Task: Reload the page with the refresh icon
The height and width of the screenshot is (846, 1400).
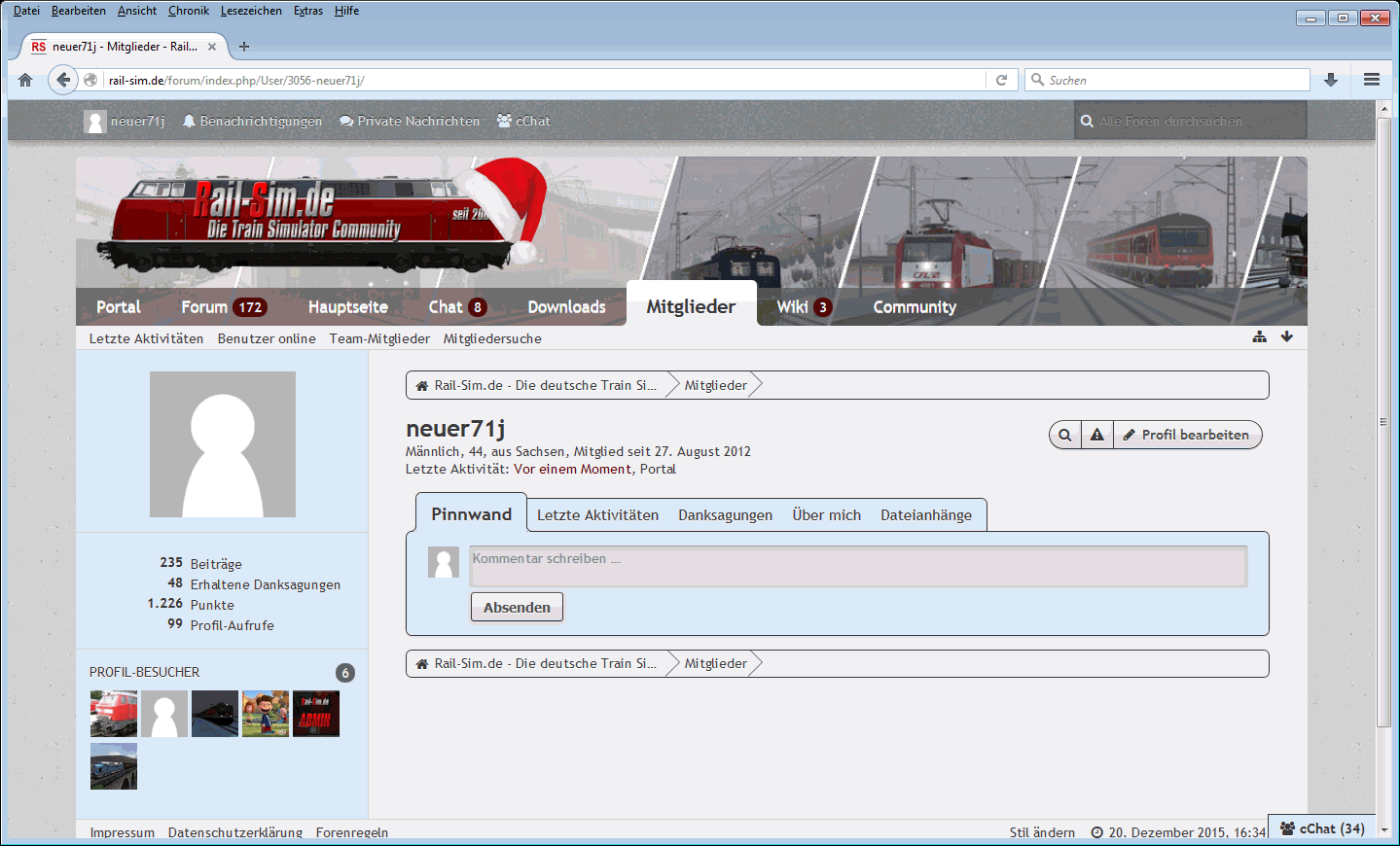Action: 1001,80
